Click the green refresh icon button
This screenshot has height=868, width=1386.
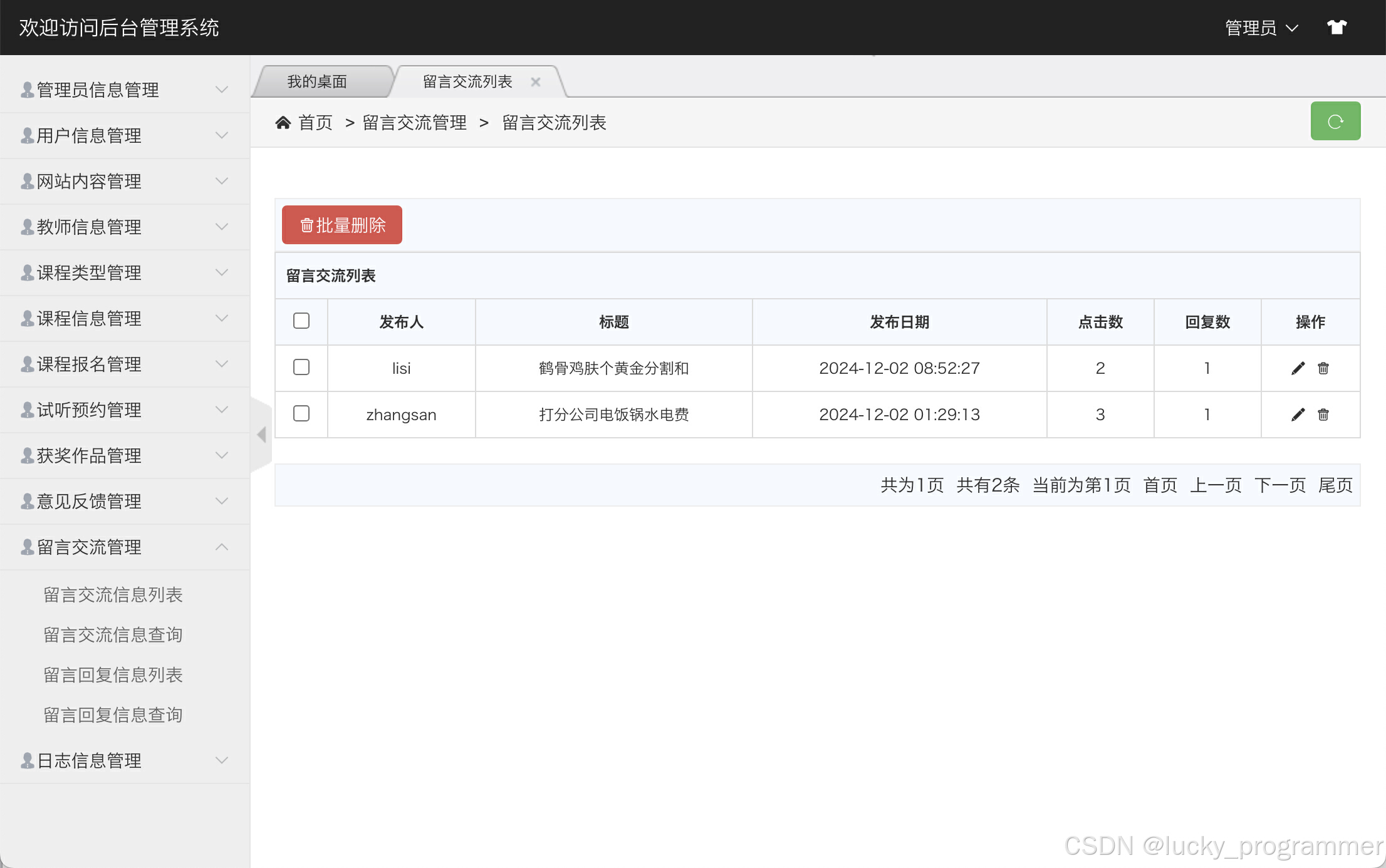point(1335,121)
